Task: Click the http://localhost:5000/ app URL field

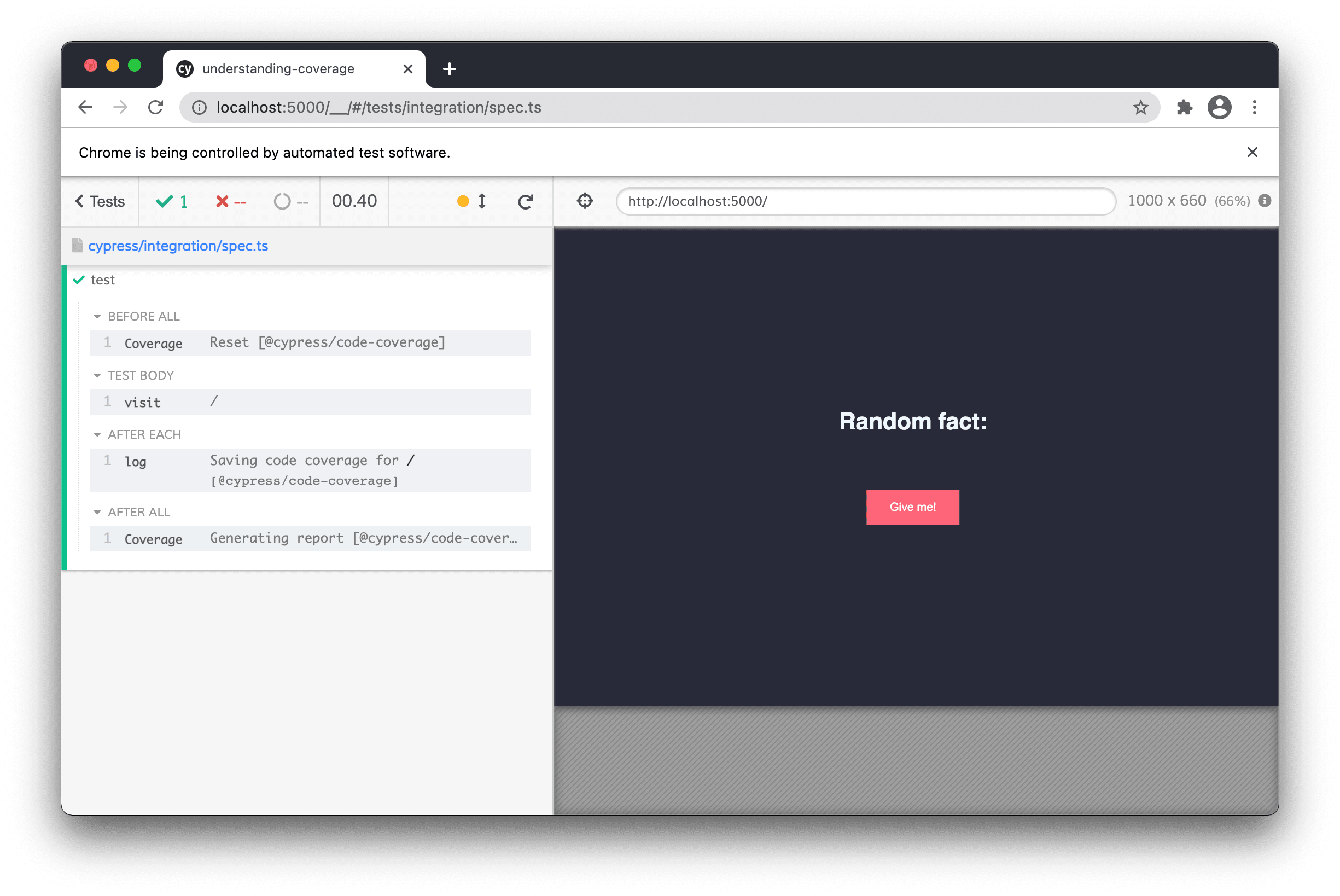Action: (865, 201)
